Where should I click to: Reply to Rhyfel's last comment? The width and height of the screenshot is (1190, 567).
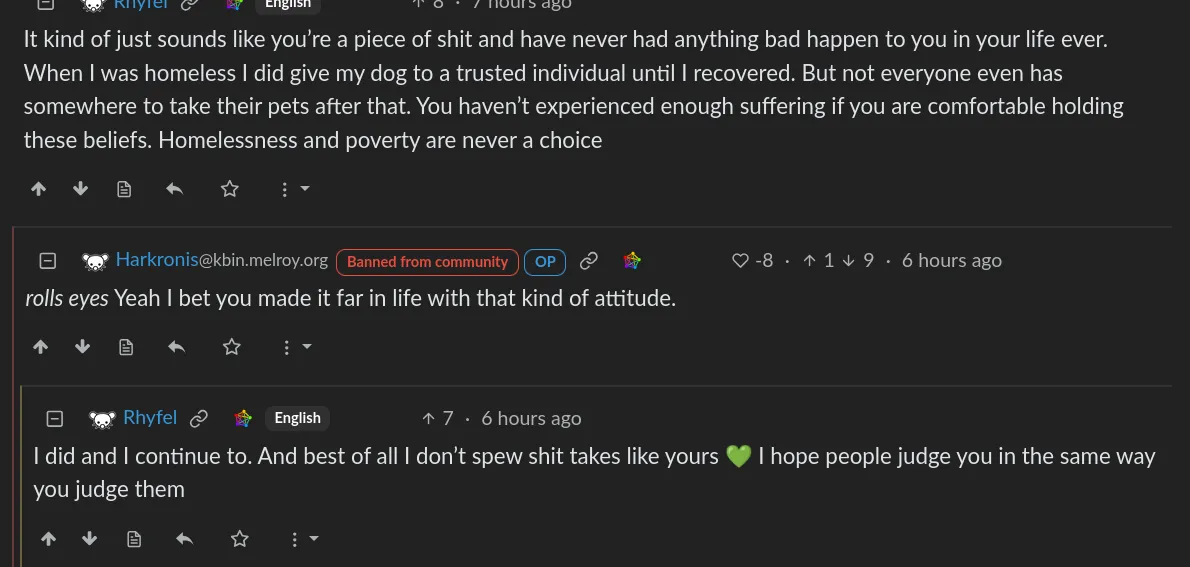tap(185, 539)
